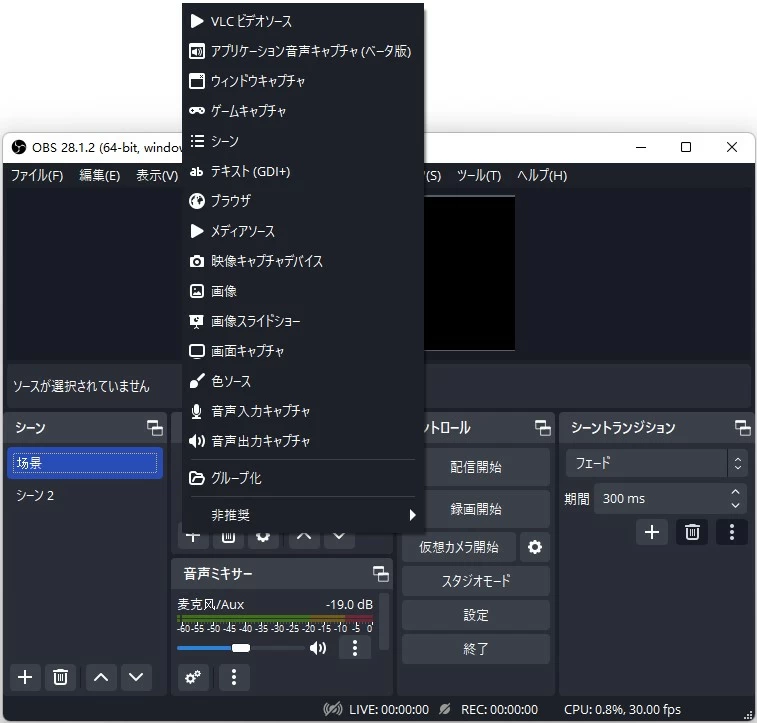This screenshot has width=757, height=723.
Task: Select ウィンドウキャプチャ from source menu
Action: click(x=258, y=81)
